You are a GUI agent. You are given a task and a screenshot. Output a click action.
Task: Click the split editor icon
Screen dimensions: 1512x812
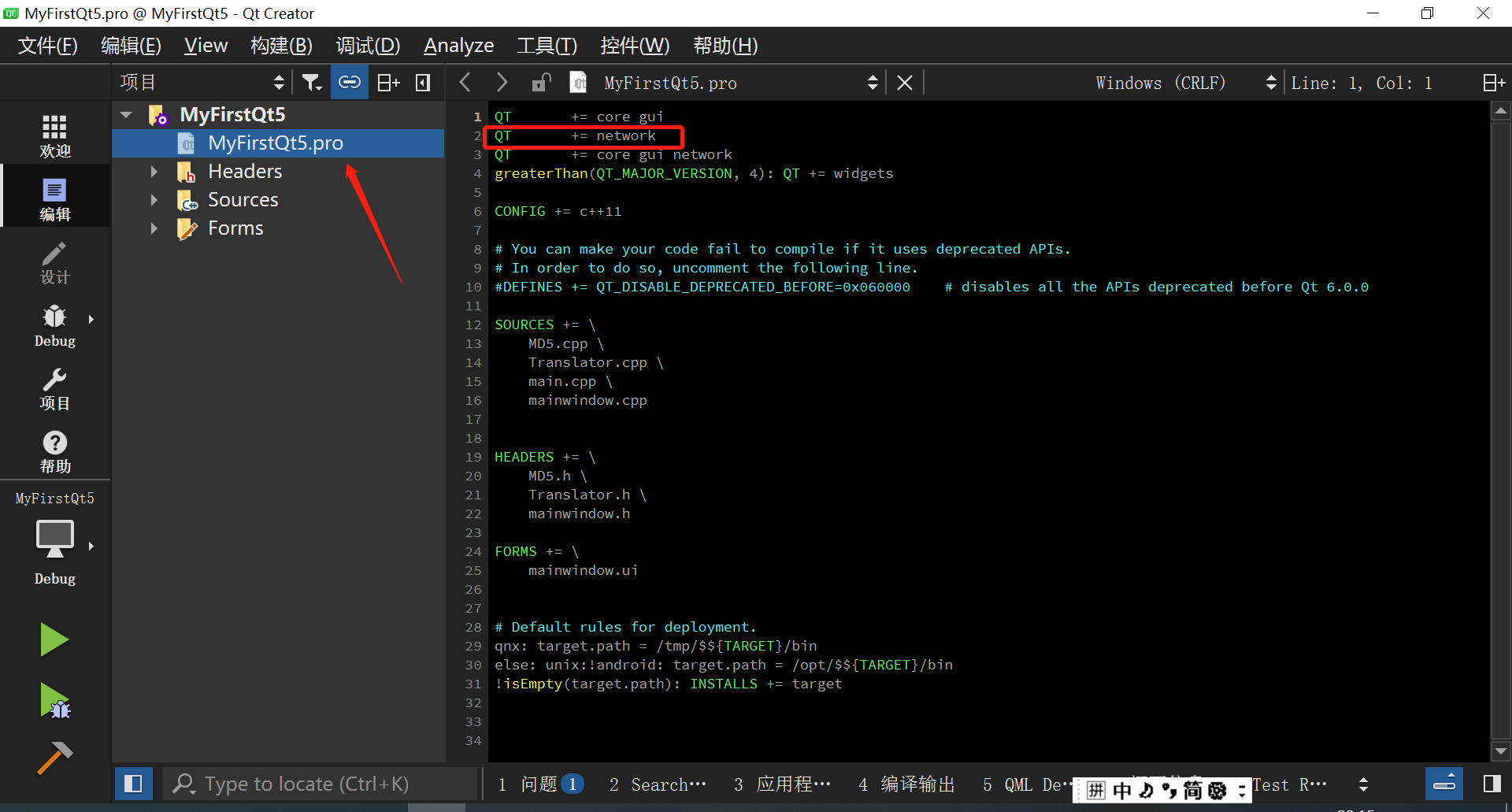[387, 82]
